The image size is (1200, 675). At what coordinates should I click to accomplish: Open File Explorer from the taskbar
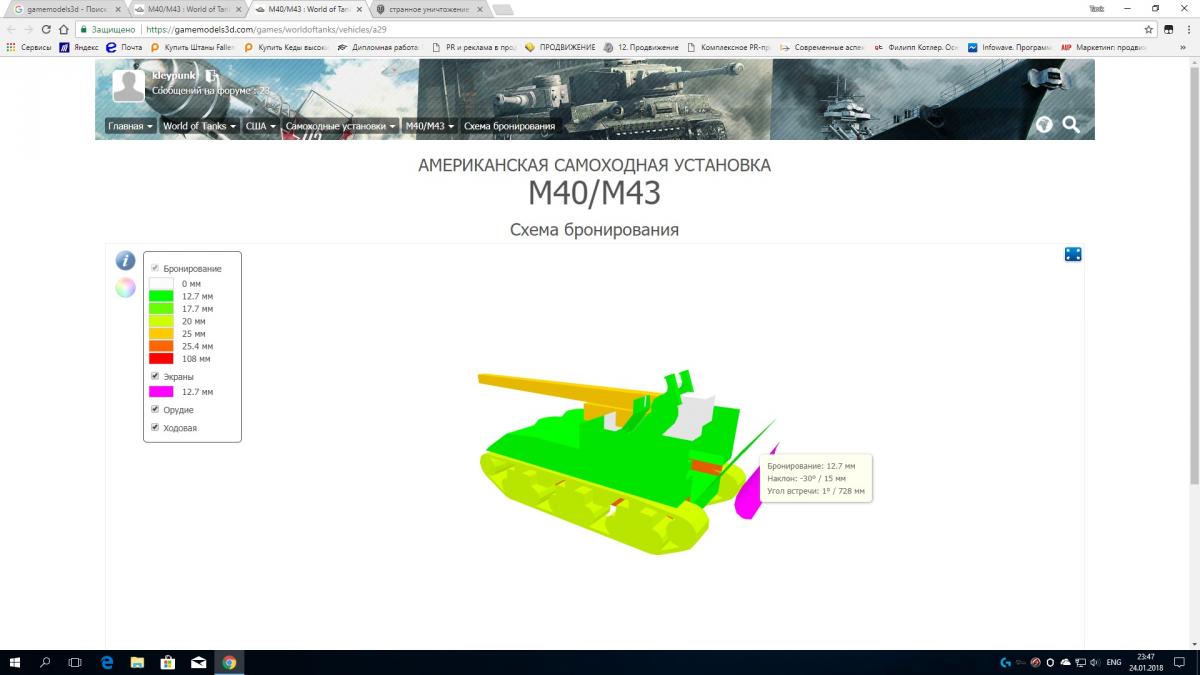click(137, 662)
